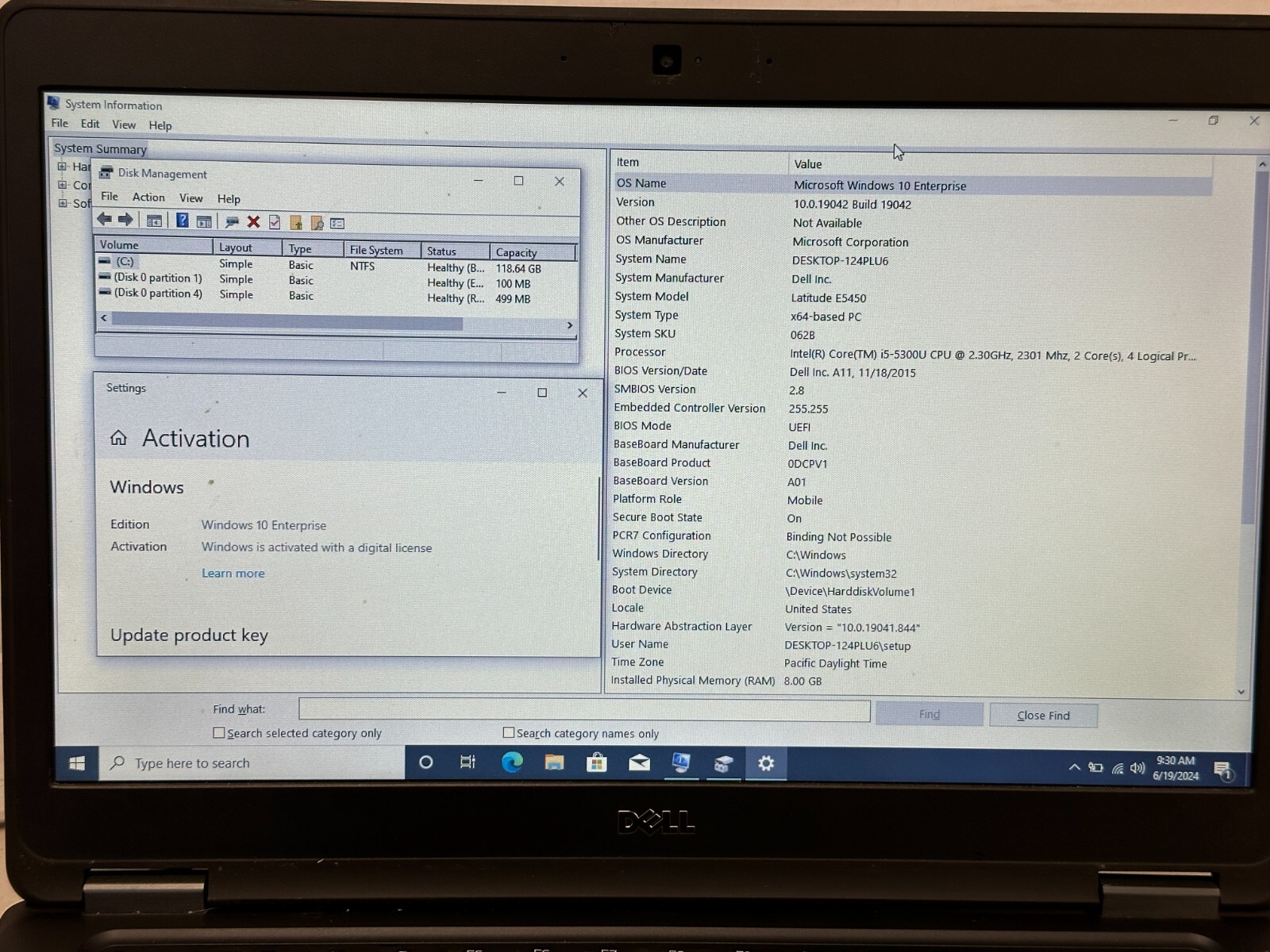The height and width of the screenshot is (952, 1270).
Task: Click the Volume column header
Action: click(153, 245)
